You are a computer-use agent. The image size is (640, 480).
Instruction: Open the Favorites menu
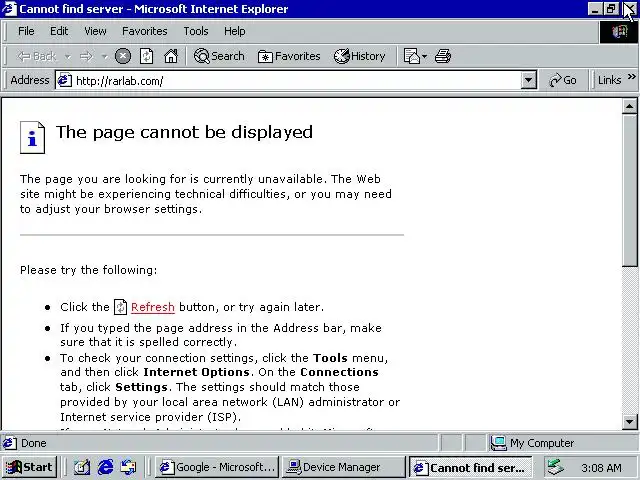[x=144, y=31]
